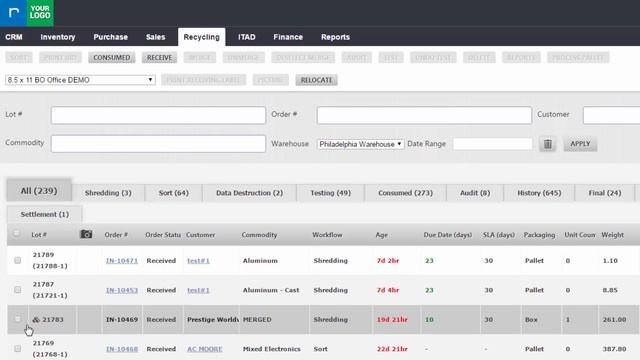640x360 pixels.
Task: Click the RECEIVE button
Action: point(160,58)
